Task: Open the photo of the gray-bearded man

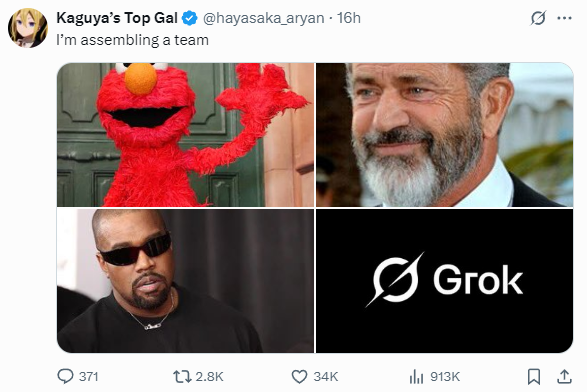Action: (444, 135)
